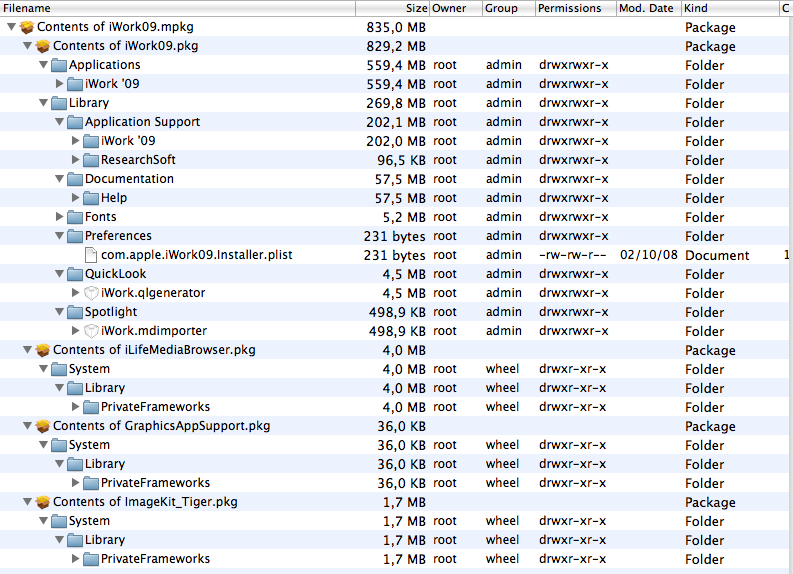Click the Preferences folder icon
Image resolution: width=793 pixels, height=574 pixels.
(x=75, y=236)
